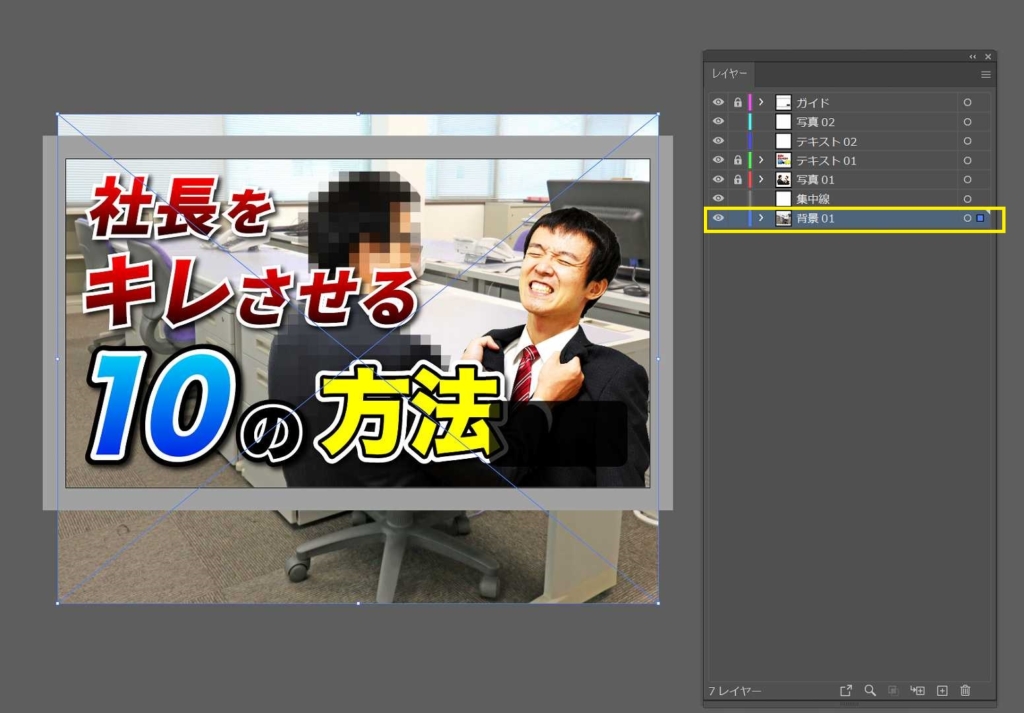Unlock the テキスト 01 layer

[737, 160]
